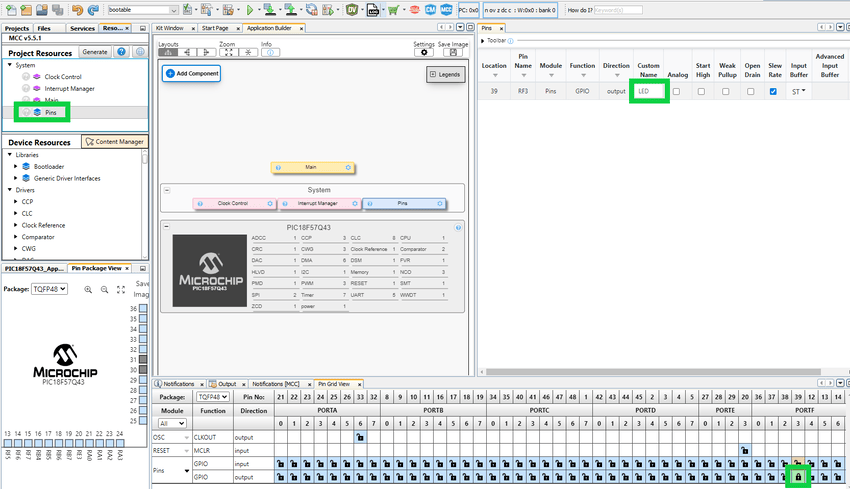
Task: Uncheck Slew Rate checkbox for RF3
Action: pyautogui.click(x=773, y=92)
